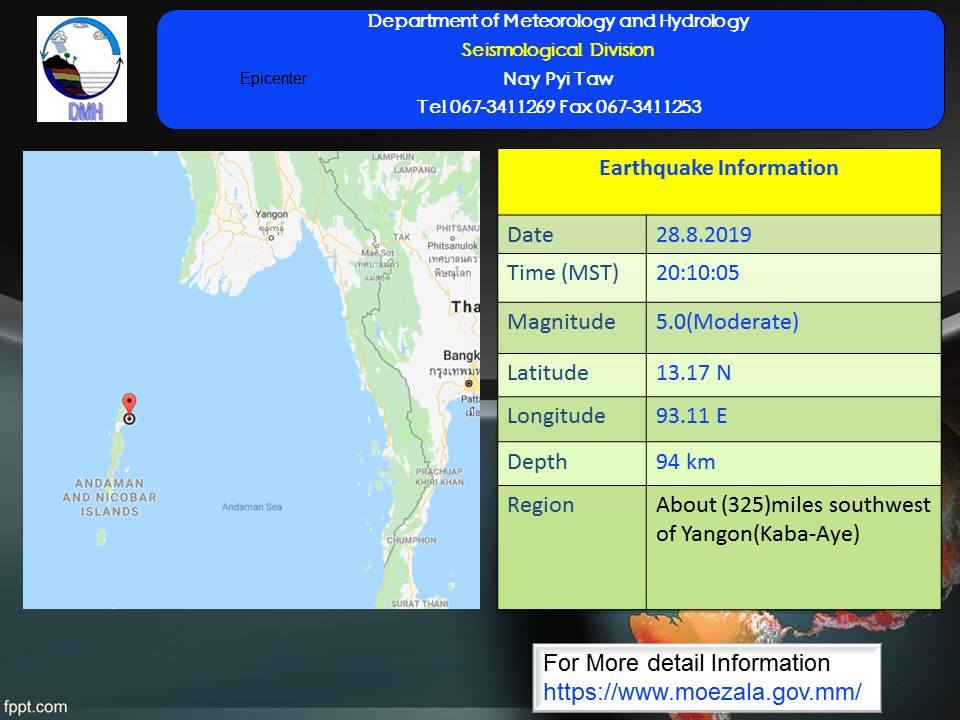Select the Date value 28.8.2019 cell
This screenshot has height=720, width=960.
coord(704,236)
